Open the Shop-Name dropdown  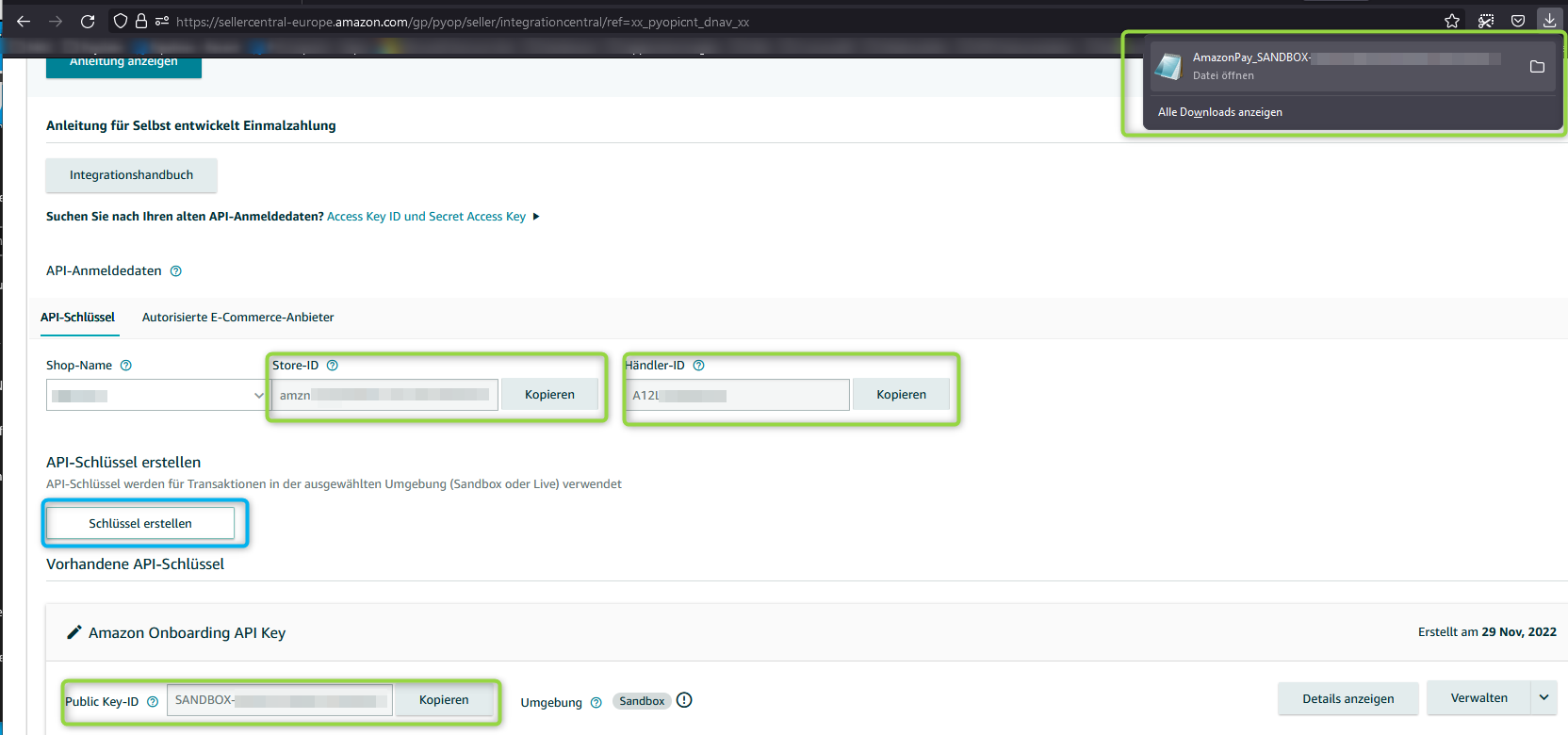coord(156,395)
